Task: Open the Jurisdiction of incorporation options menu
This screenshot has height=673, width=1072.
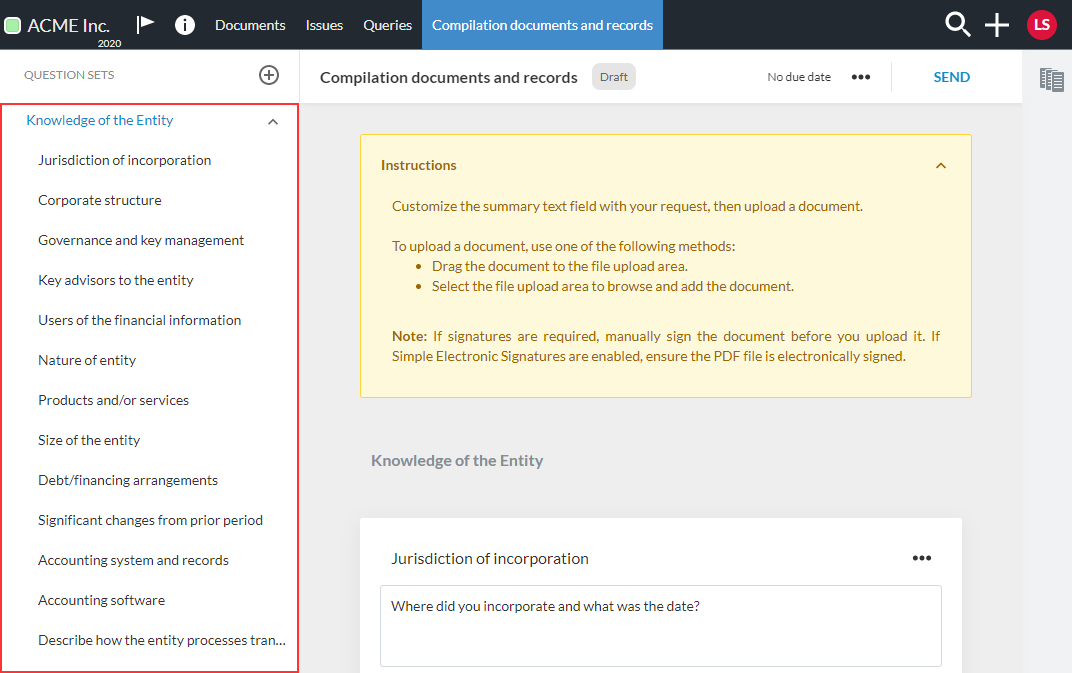Action: click(921, 558)
